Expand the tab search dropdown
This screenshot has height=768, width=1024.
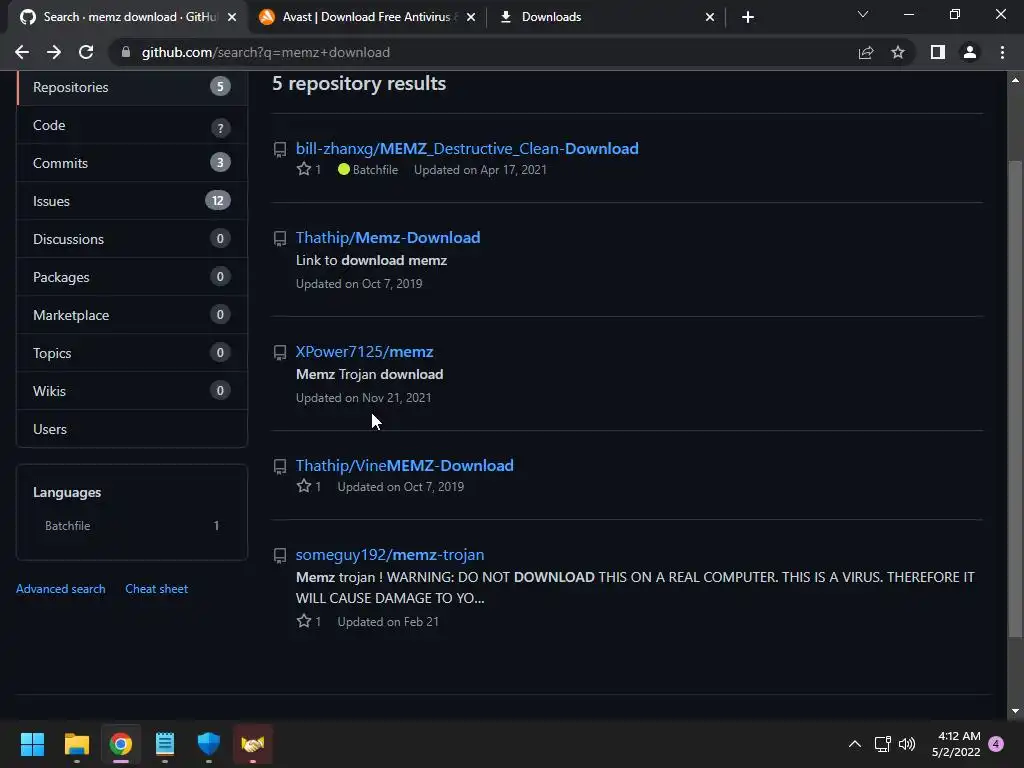tap(863, 14)
